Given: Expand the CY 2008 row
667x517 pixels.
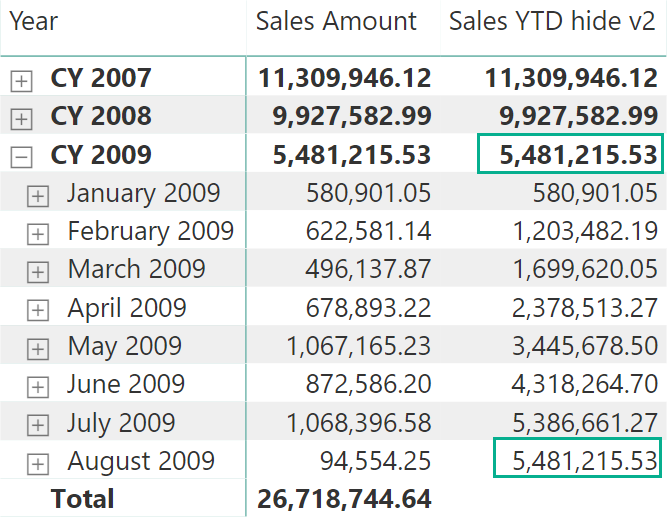Looking at the screenshot, I should pyautogui.click(x=21, y=119).
